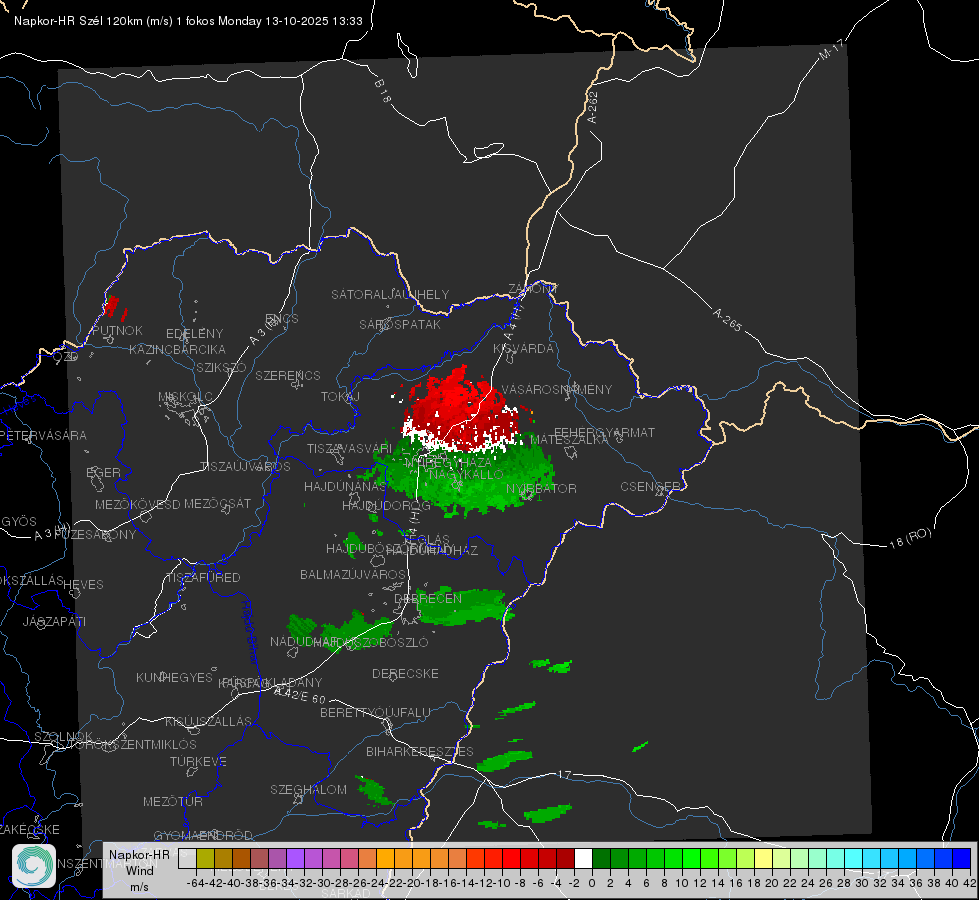Click the SZERENCS city label
Screen dimensions: 979x900
(288, 375)
